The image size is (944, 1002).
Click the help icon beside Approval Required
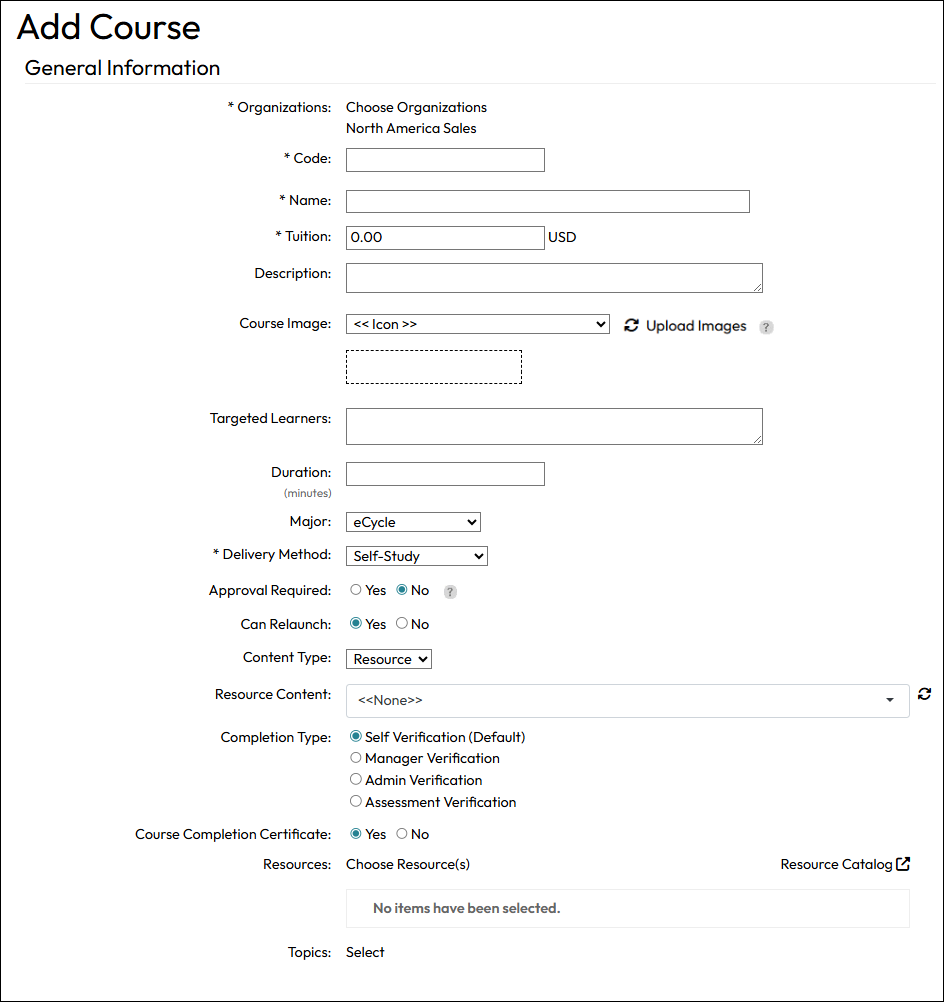click(450, 592)
